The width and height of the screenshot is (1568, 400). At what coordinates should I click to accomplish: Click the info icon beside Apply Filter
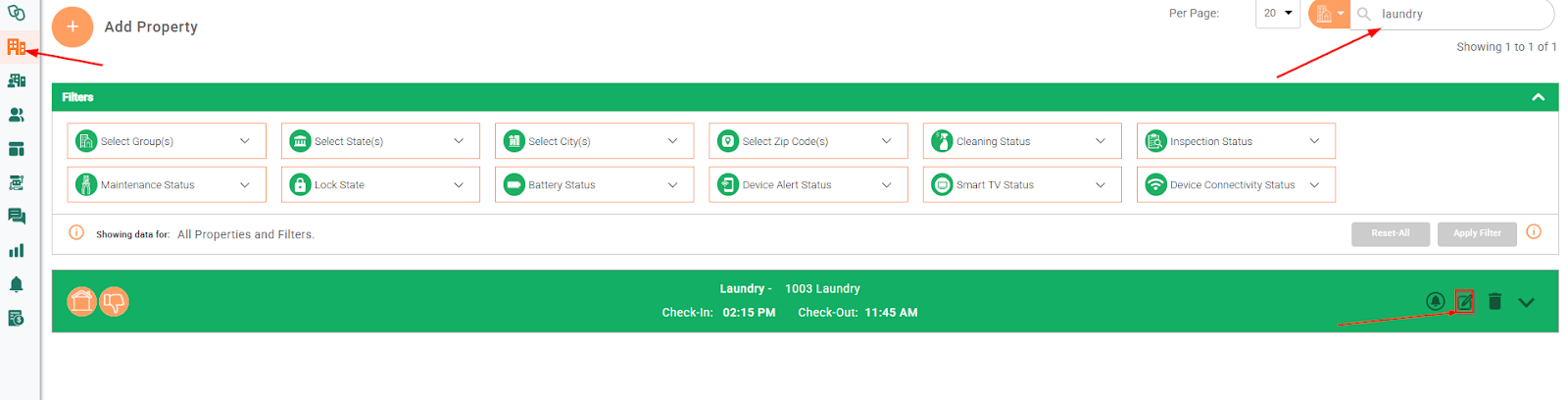tap(1534, 231)
